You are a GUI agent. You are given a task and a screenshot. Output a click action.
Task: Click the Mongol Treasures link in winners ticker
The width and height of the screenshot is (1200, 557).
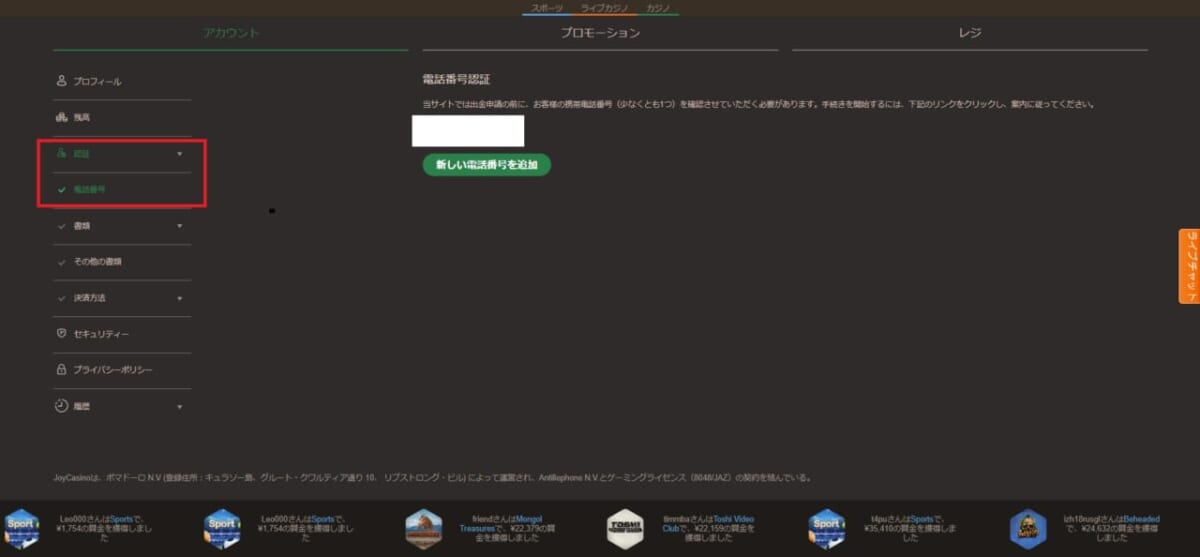click(x=500, y=524)
